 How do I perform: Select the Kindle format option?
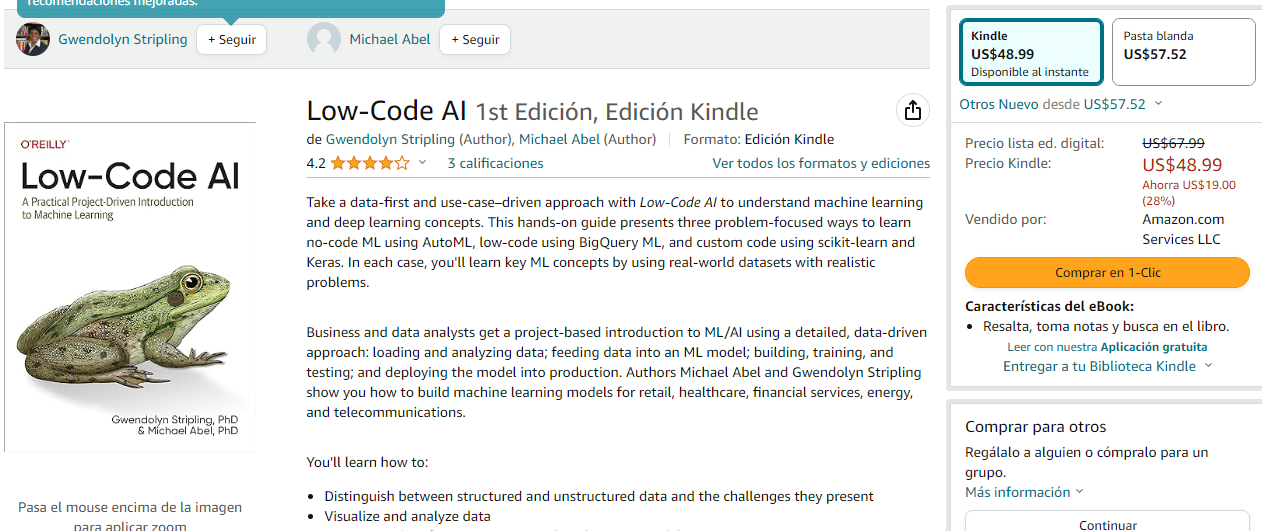pyautogui.click(x=1031, y=53)
